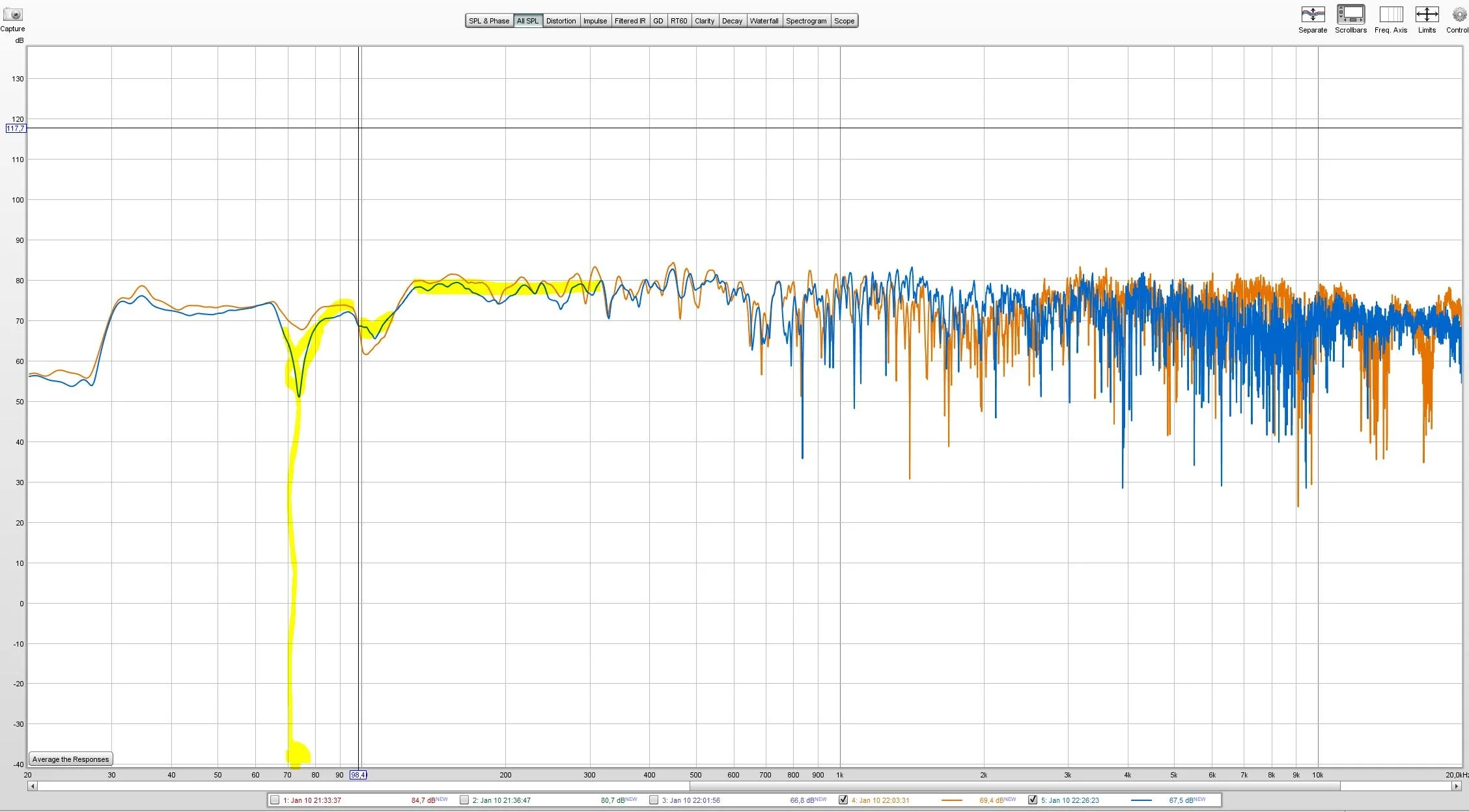Enable measurement 2 Jan 10 21:36:47 checkbox
This screenshot has height=812, width=1469.
(x=464, y=800)
